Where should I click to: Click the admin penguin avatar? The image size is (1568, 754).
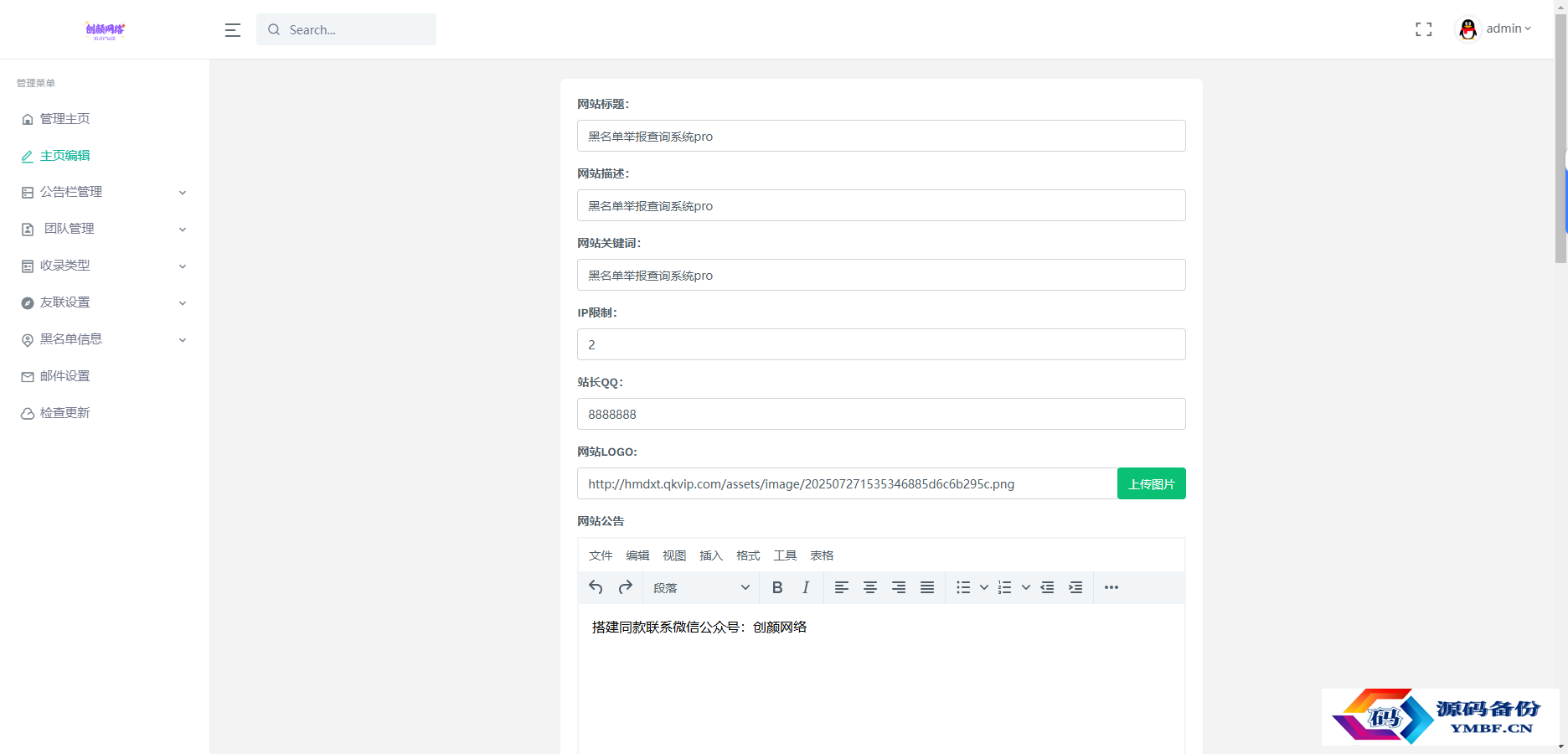point(1467,29)
